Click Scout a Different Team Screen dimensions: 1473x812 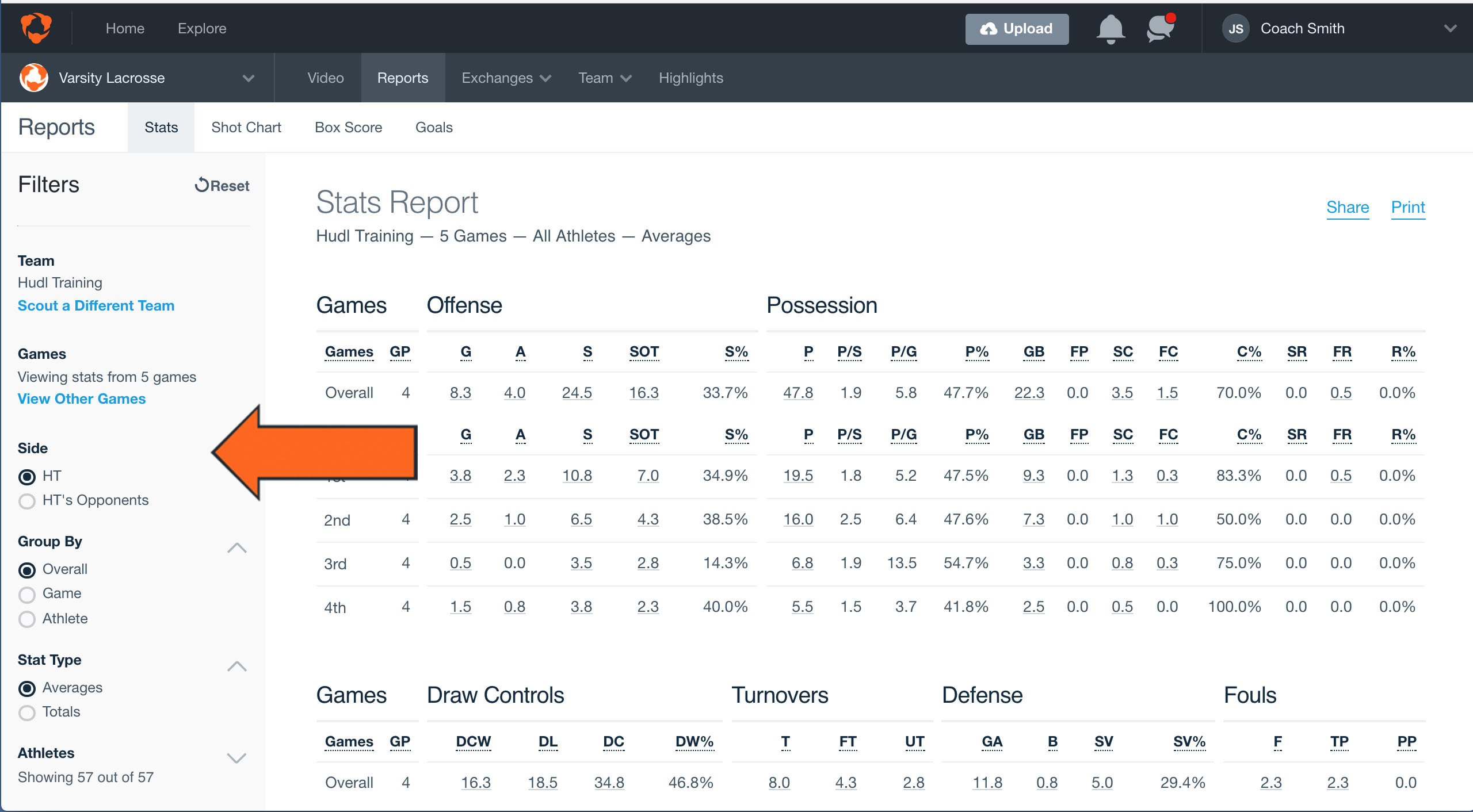pyautogui.click(x=96, y=305)
